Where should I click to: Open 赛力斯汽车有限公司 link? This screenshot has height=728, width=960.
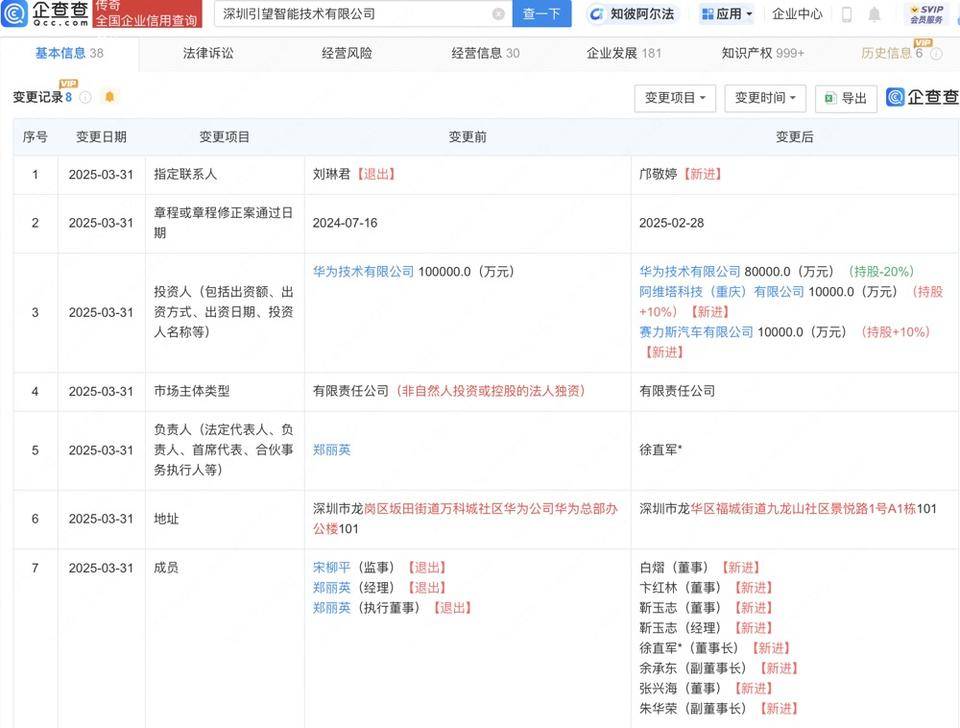696,332
